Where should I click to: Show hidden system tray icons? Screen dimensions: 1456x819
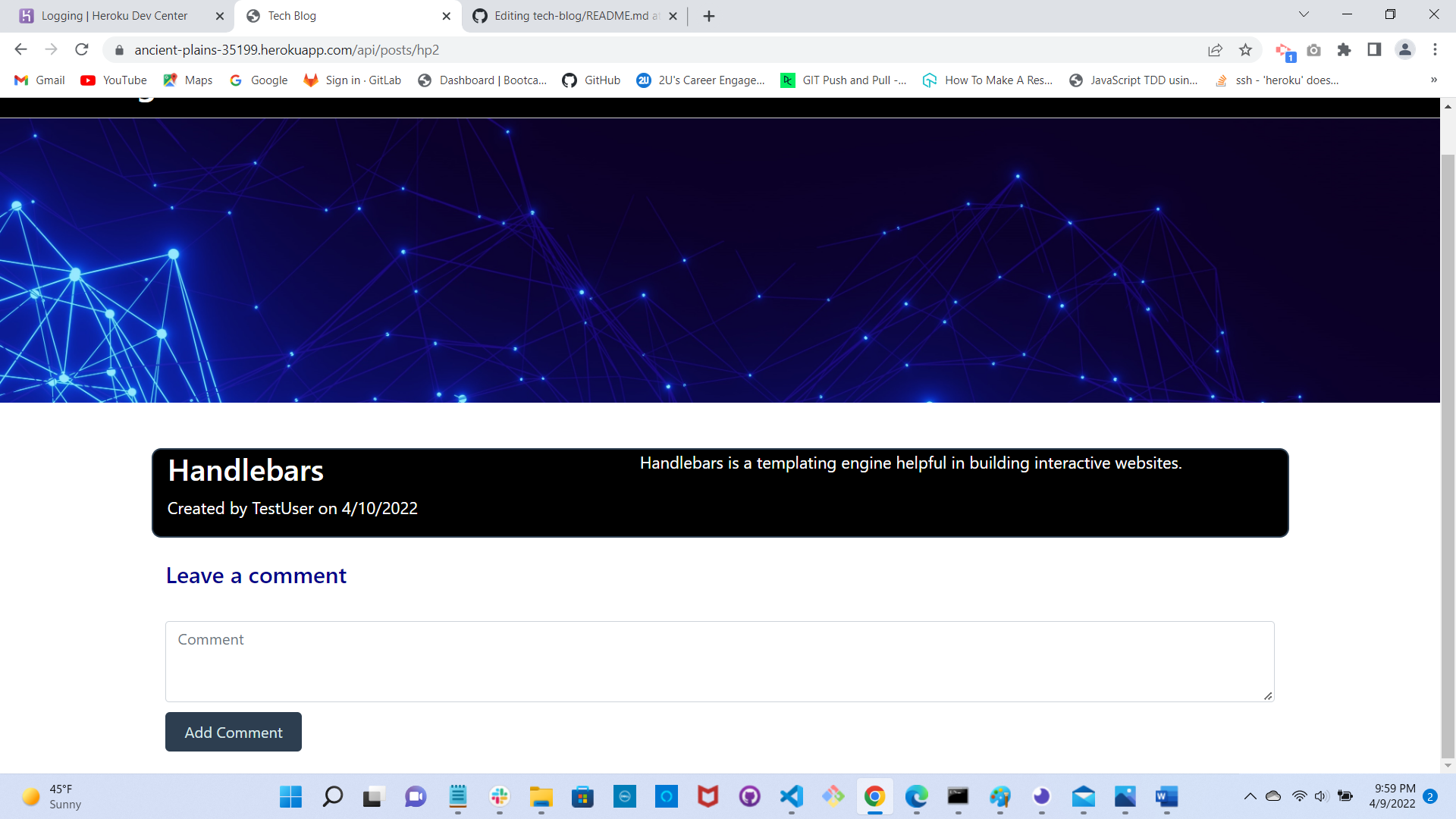tap(1251, 797)
